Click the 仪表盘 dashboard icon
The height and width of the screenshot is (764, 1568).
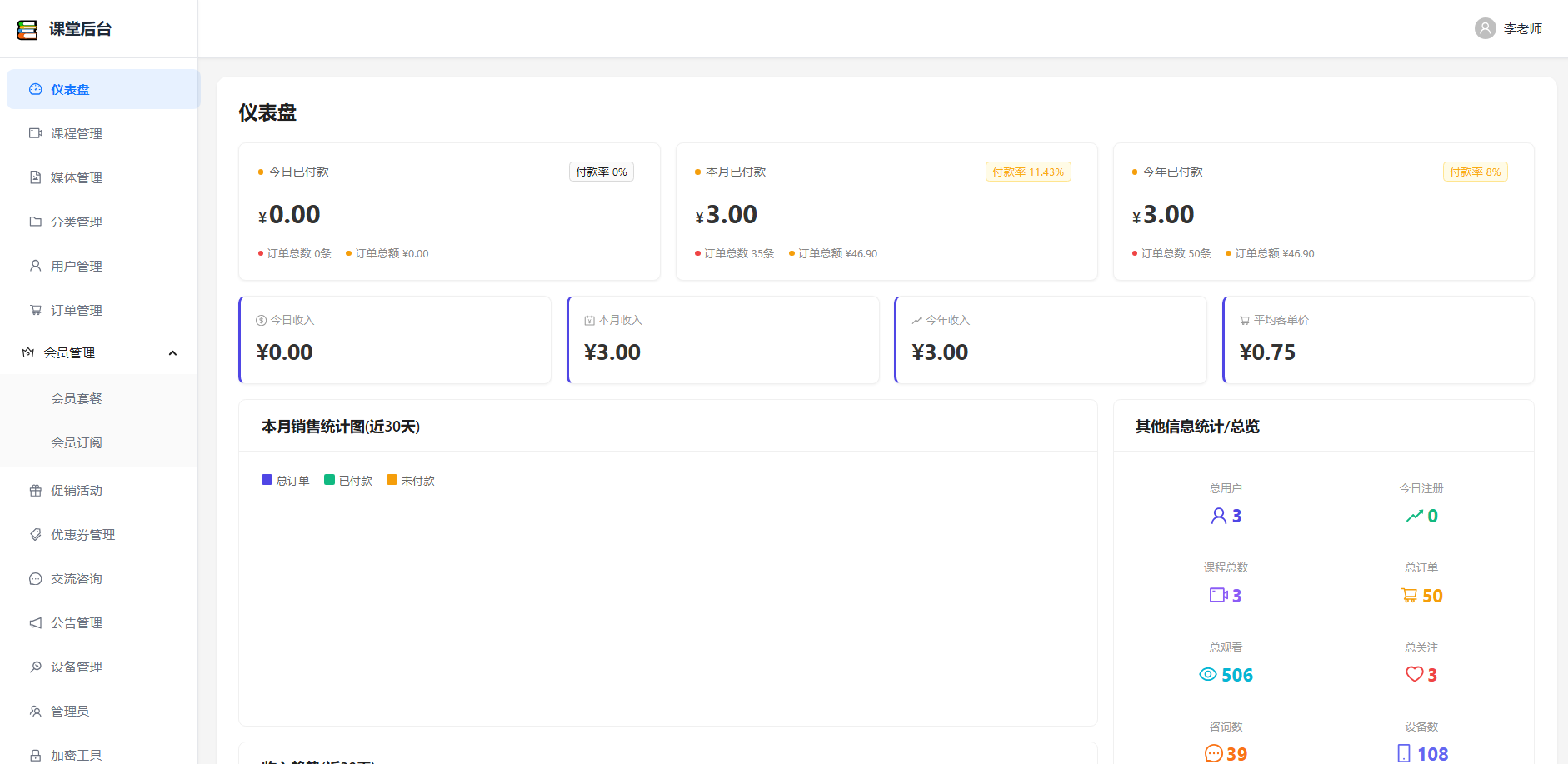[x=35, y=89]
